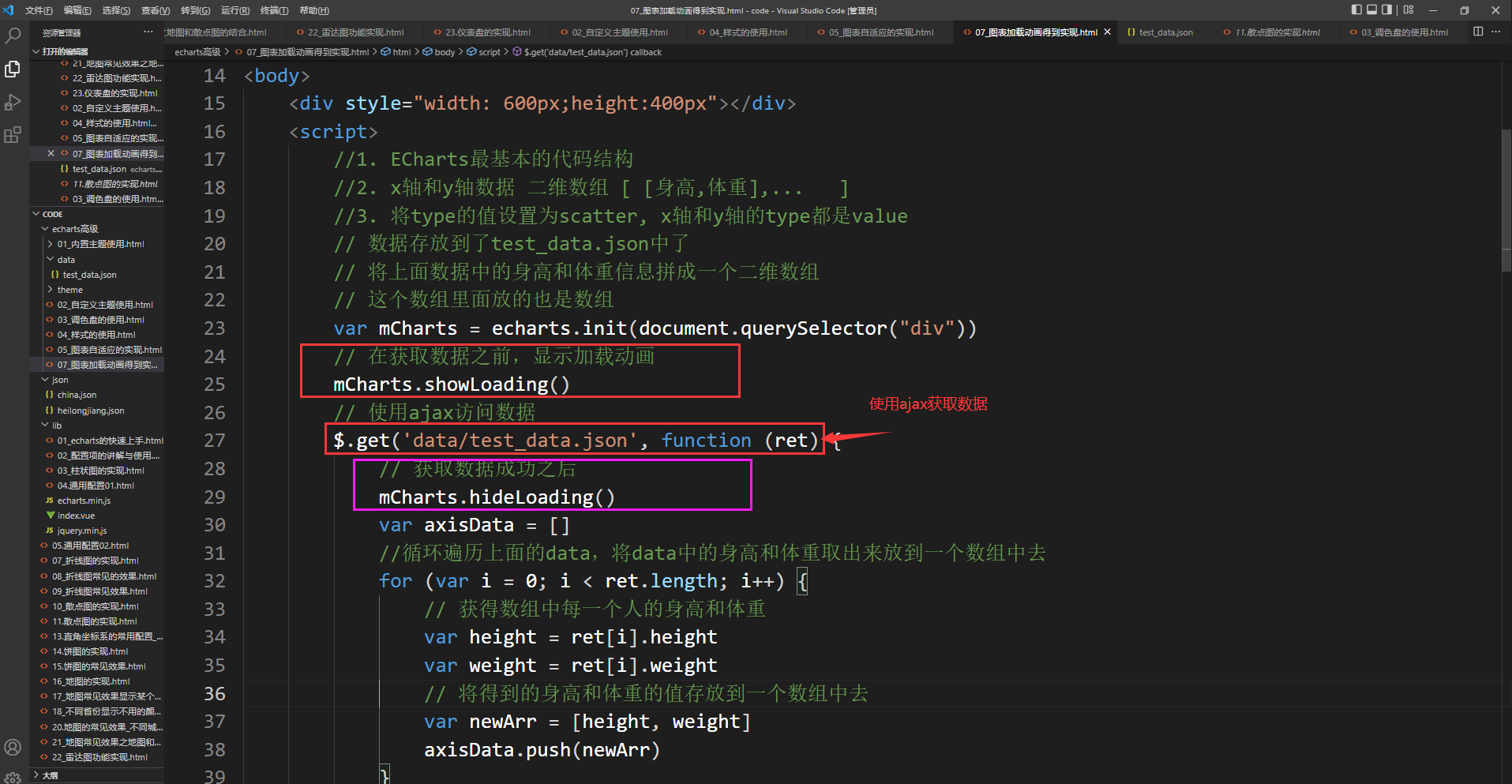Viewport: 1512px width, 784px height.
Task: Click the VS Code logo icon
Action: click(9, 10)
